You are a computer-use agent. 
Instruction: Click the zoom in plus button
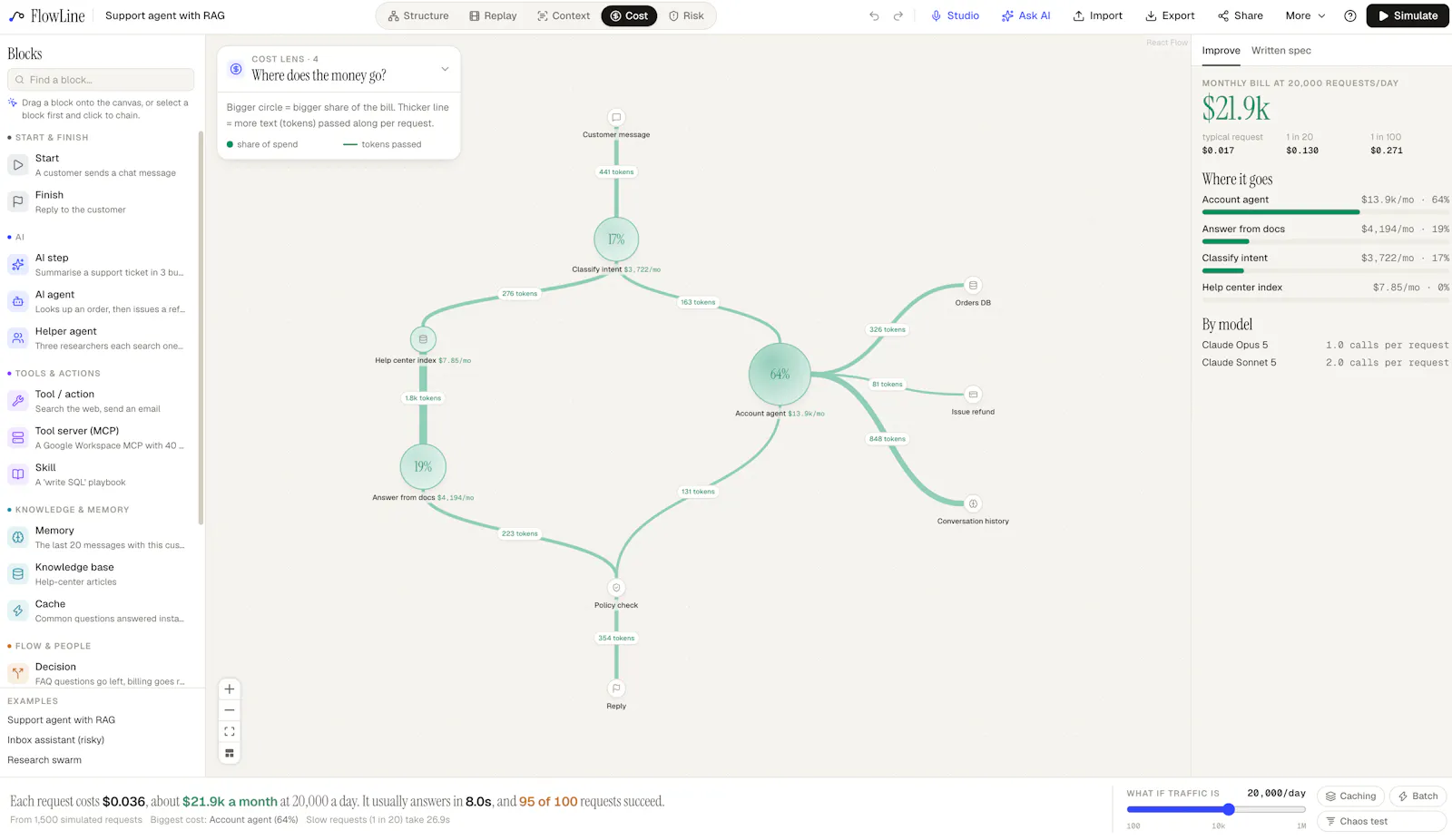click(230, 689)
